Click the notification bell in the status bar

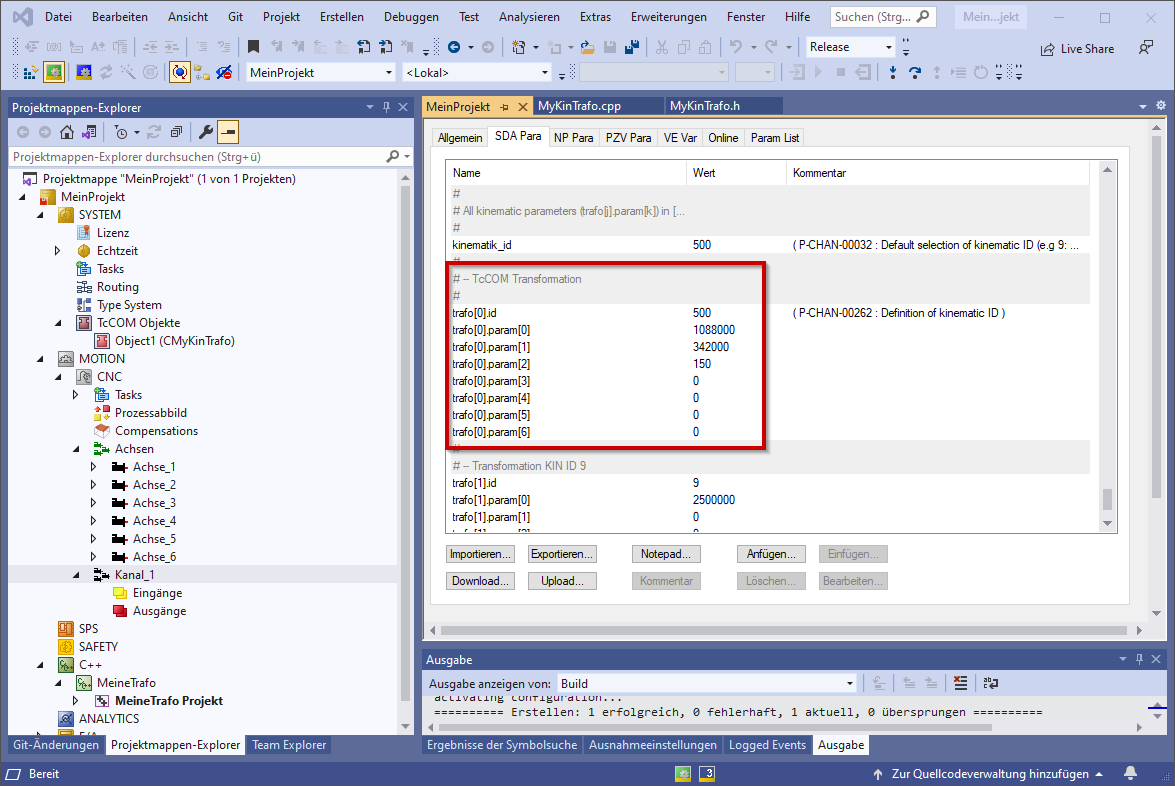[1131, 773]
